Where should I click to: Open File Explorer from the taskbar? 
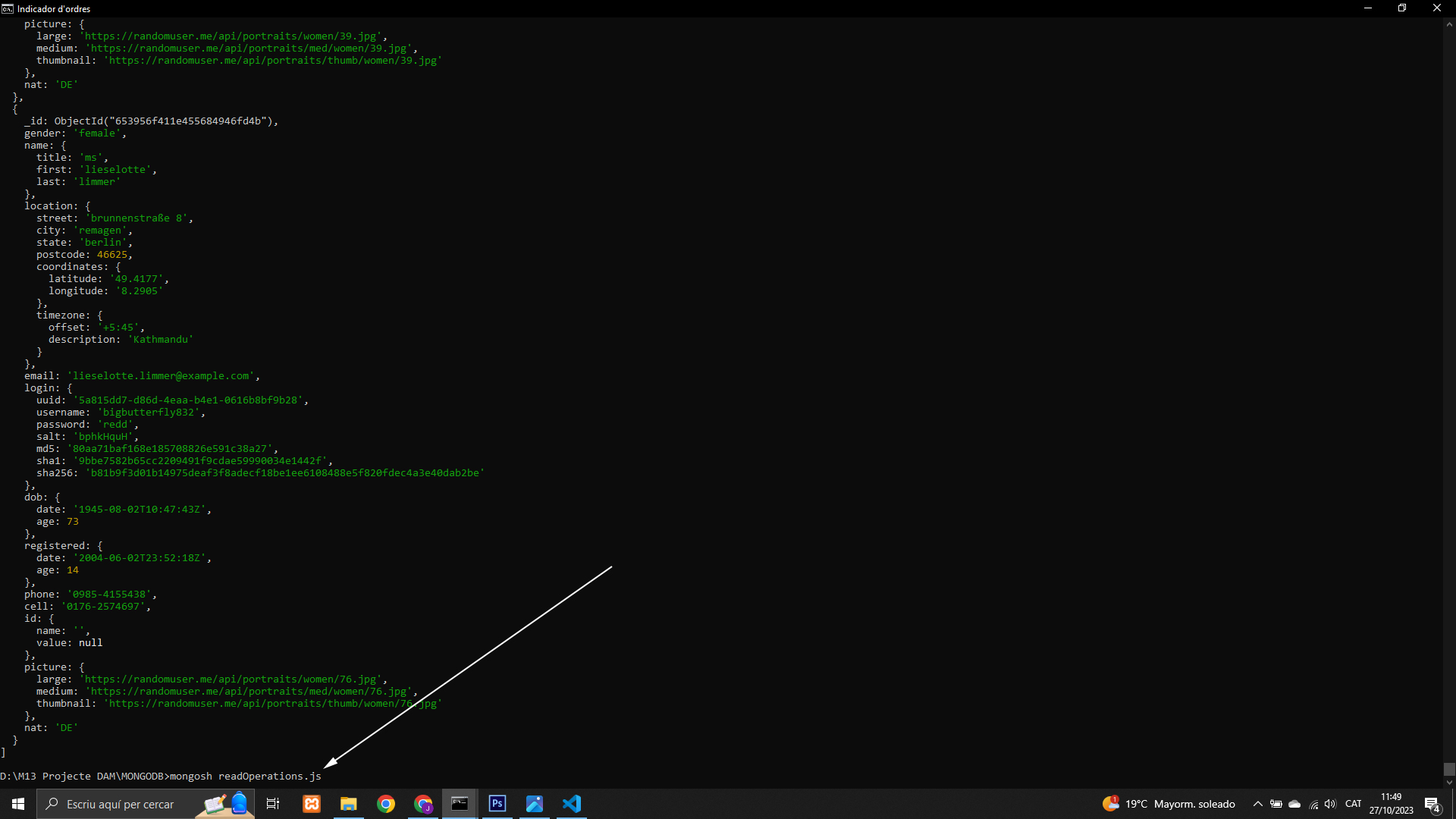click(x=349, y=804)
